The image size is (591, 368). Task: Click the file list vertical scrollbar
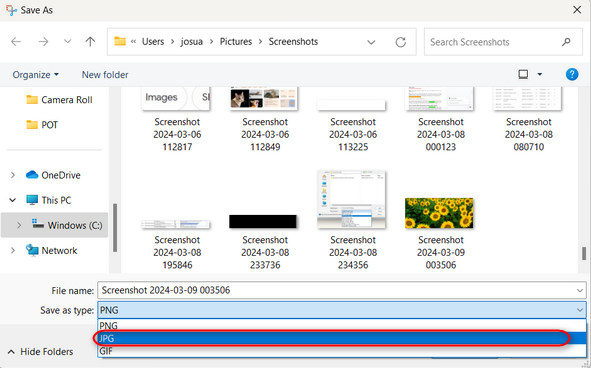584,253
